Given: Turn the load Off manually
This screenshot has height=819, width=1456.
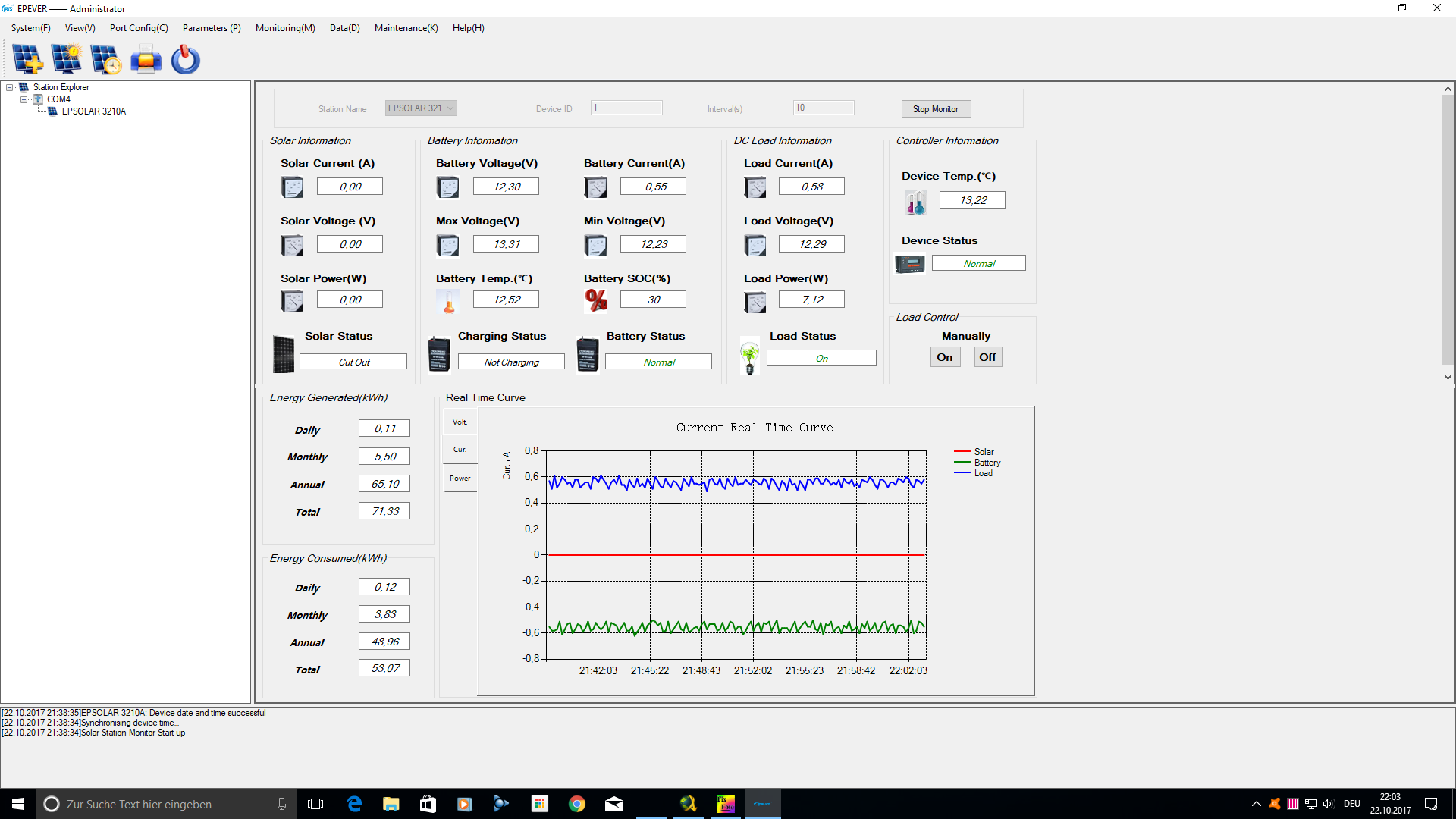Looking at the screenshot, I should (x=987, y=357).
